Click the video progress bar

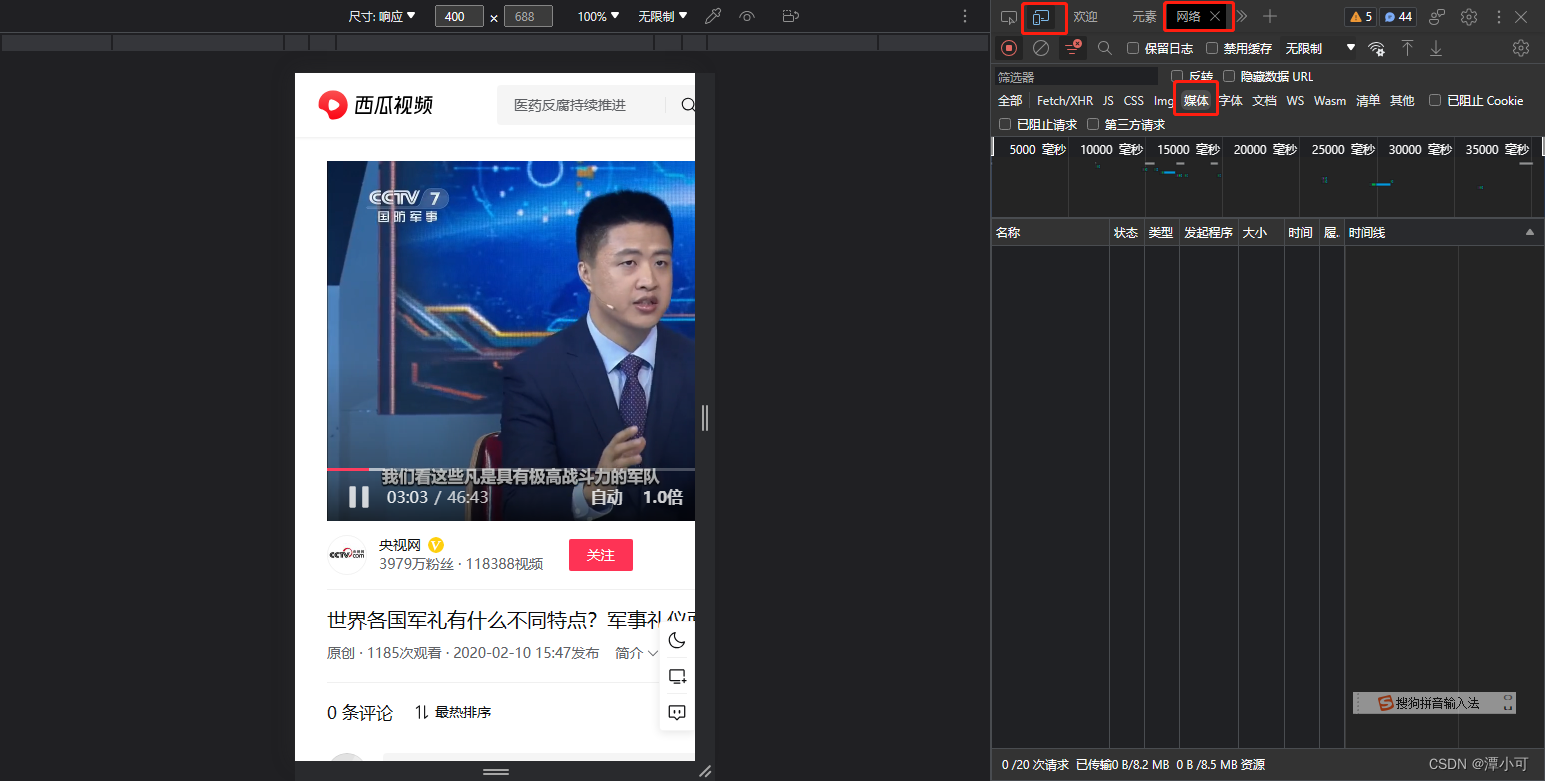510,468
